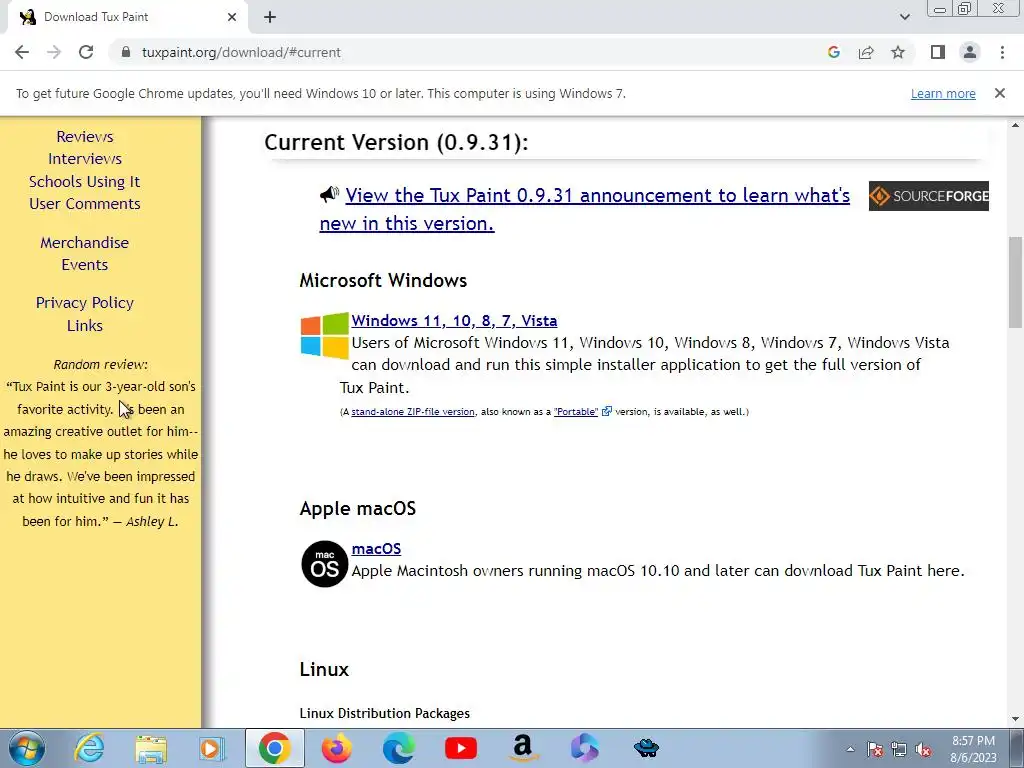Dismiss the Chrome update notification bar

point(999,93)
